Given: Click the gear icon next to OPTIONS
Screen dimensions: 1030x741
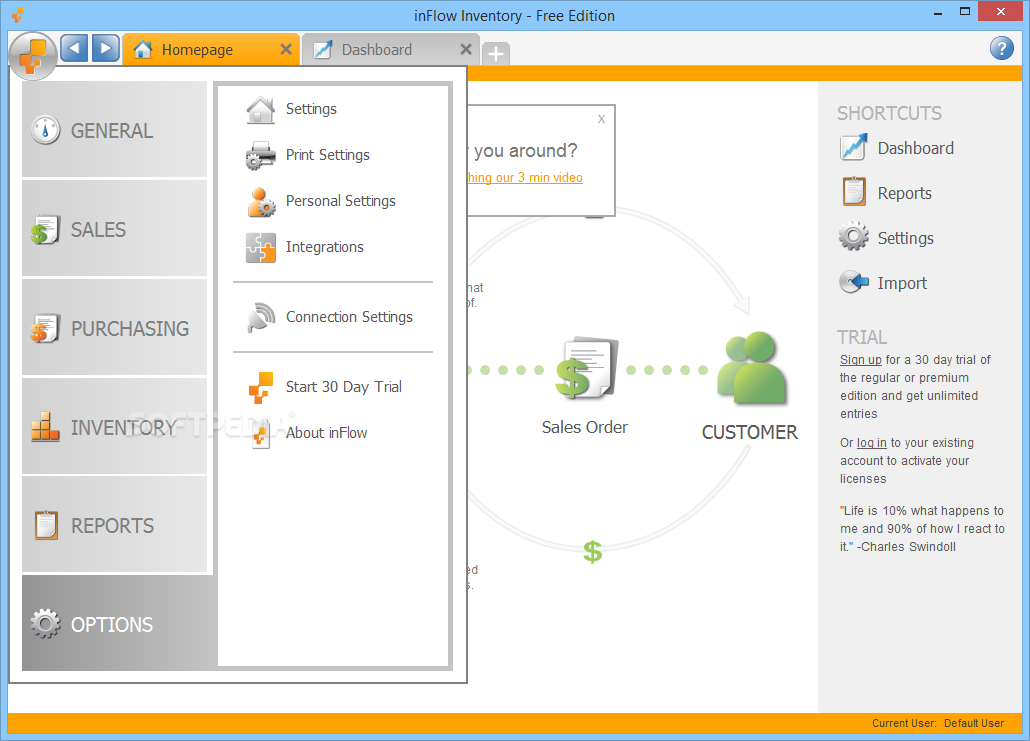Looking at the screenshot, I should (45, 623).
